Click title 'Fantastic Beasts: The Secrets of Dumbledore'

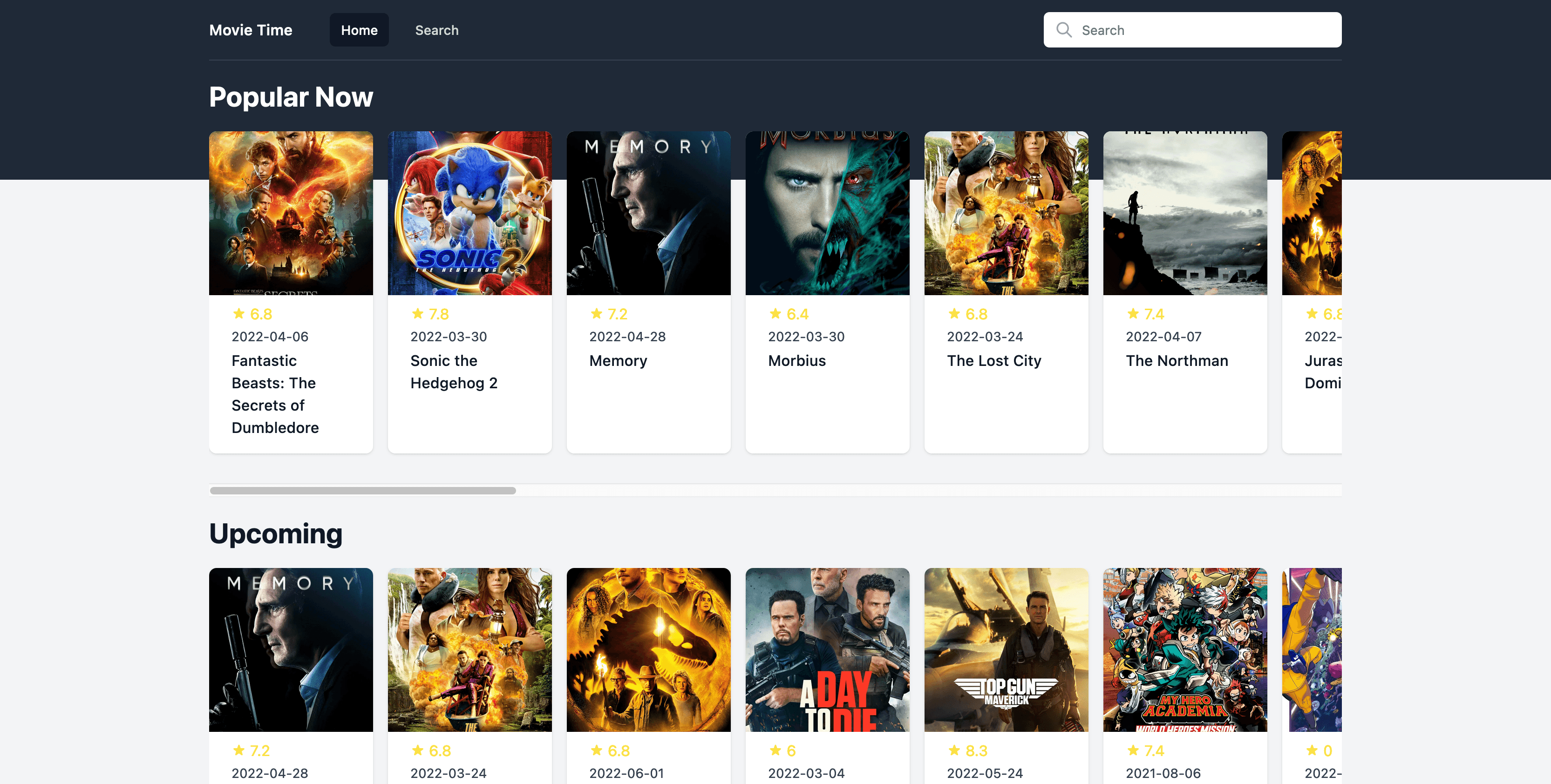click(275, 394)
